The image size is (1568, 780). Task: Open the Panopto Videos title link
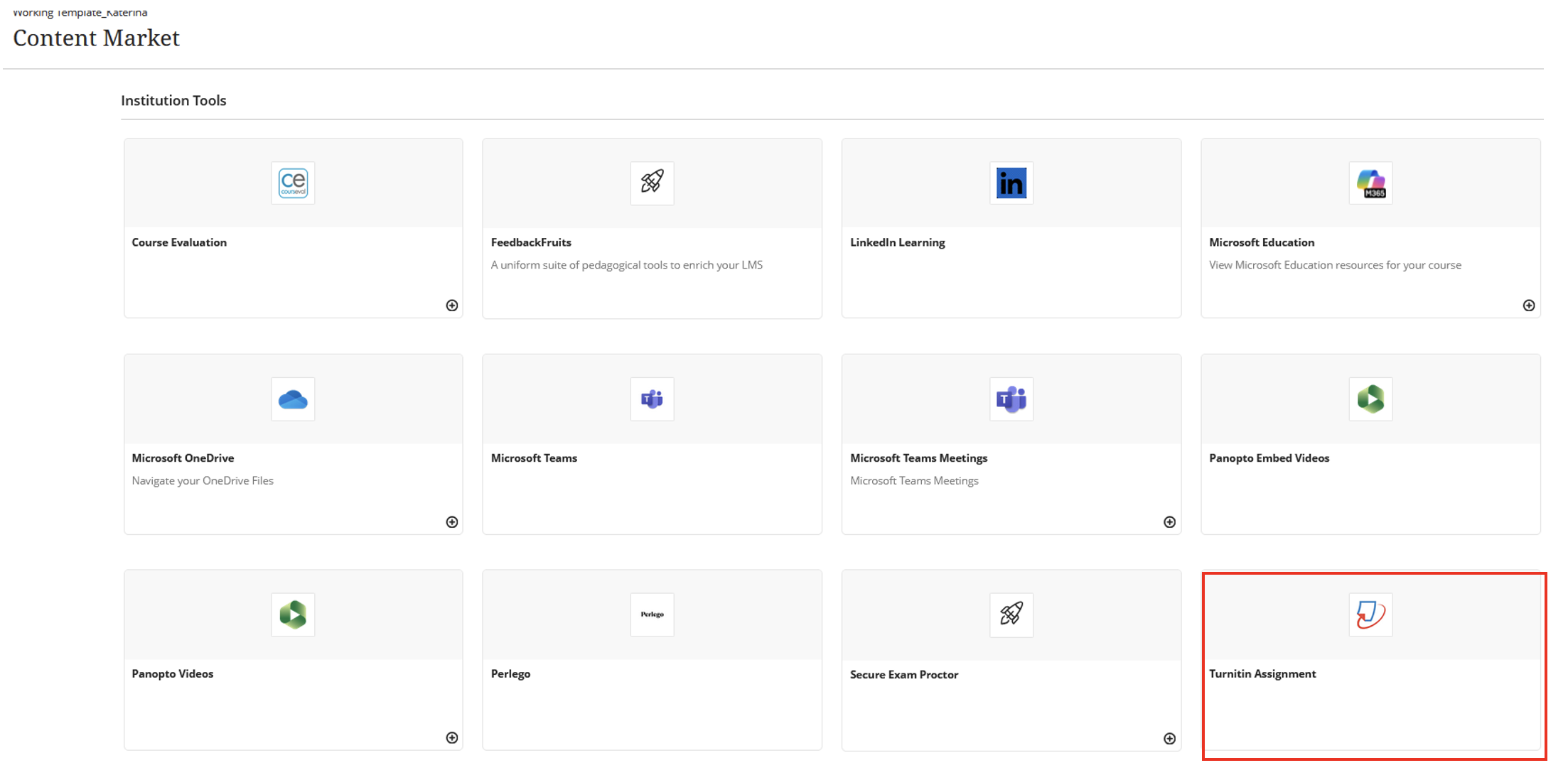point(173,673)
